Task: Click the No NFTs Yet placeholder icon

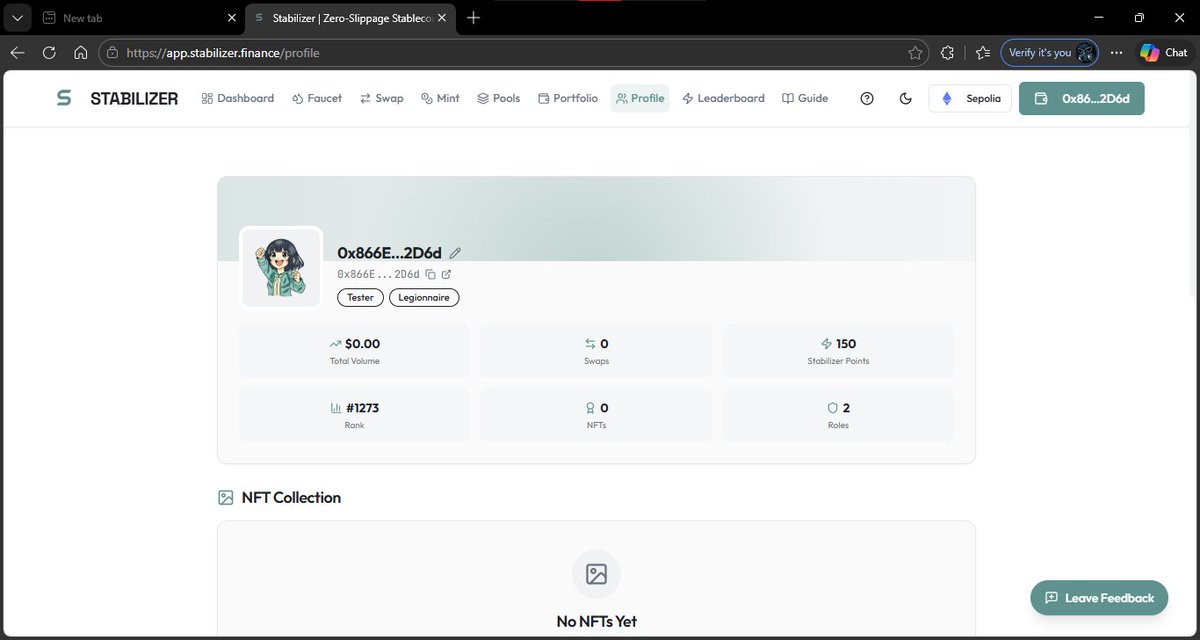Action: click(x=596, y=574)
